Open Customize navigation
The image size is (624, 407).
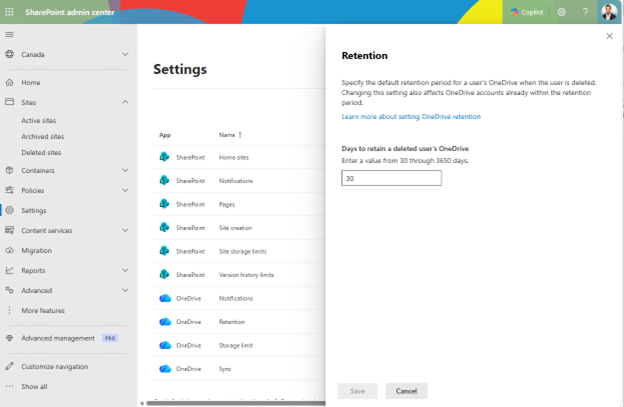click(x=55, y=366)
